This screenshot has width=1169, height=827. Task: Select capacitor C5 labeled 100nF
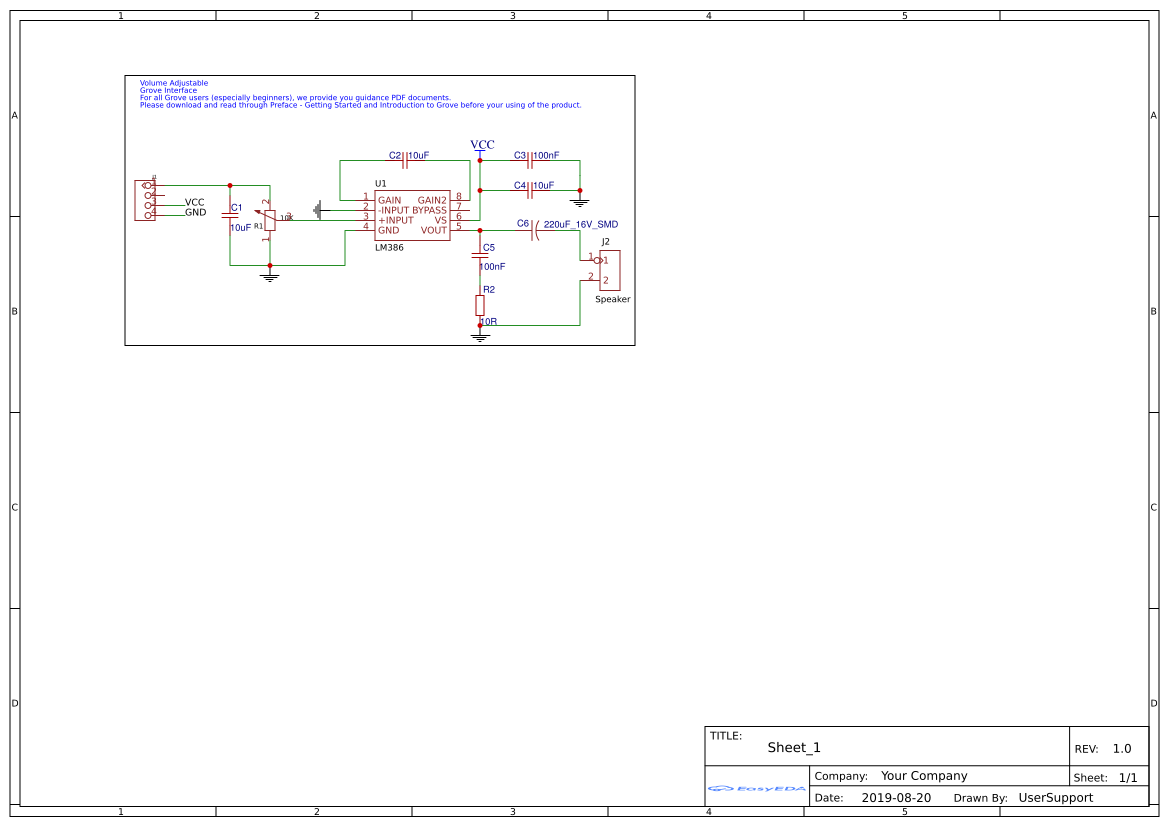[x=480, y=254]
